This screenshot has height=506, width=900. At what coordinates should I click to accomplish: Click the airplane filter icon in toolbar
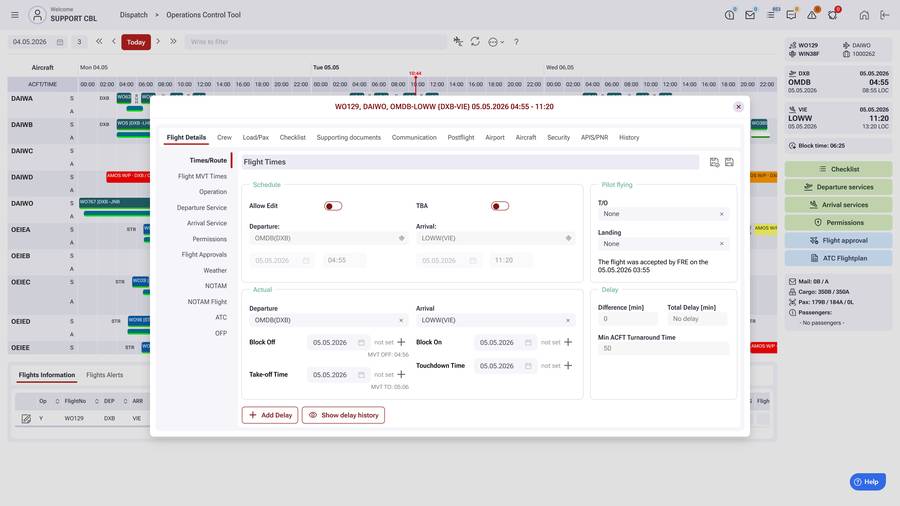[457, 41]
